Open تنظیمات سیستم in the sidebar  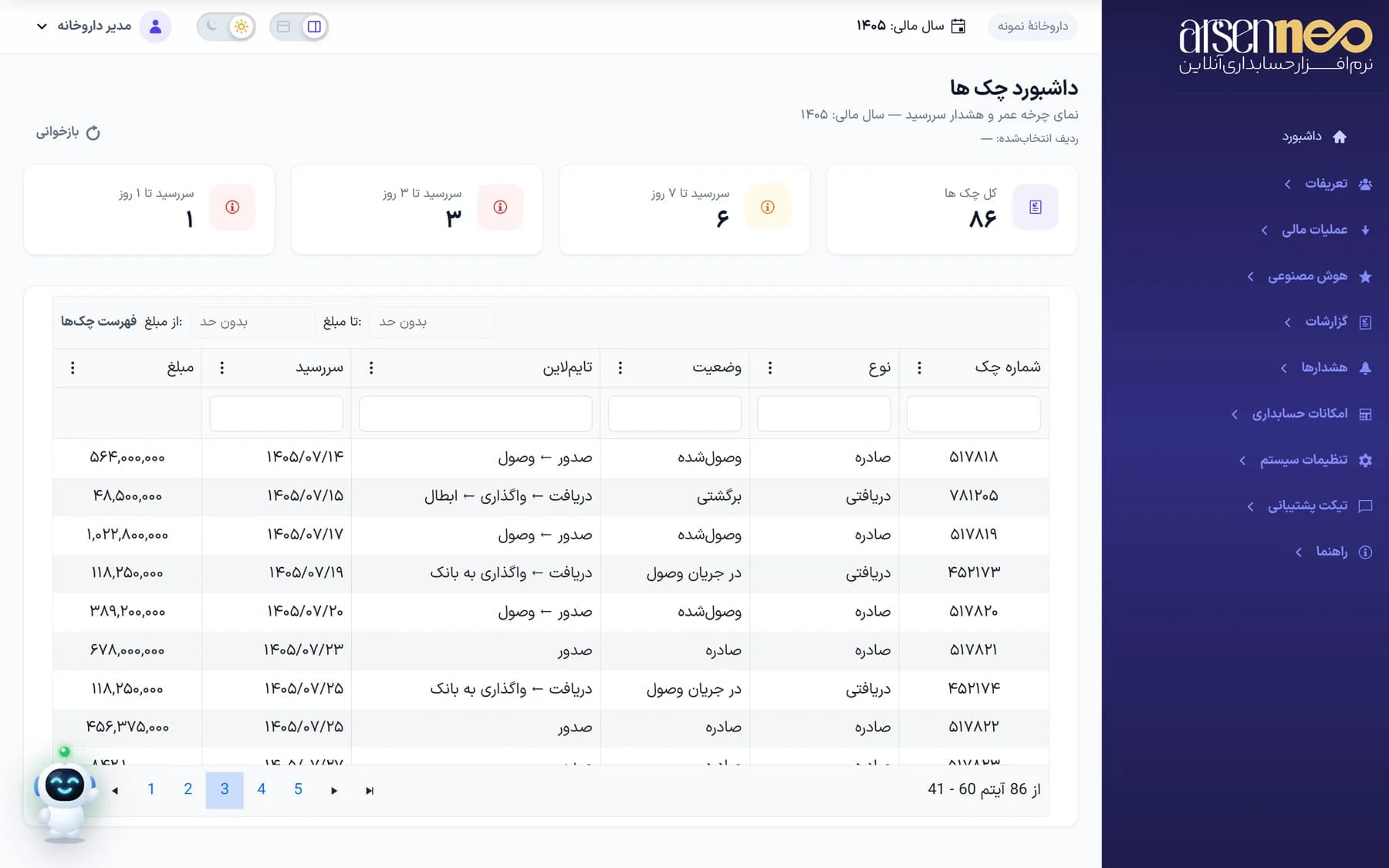[x=1305, y=460]
